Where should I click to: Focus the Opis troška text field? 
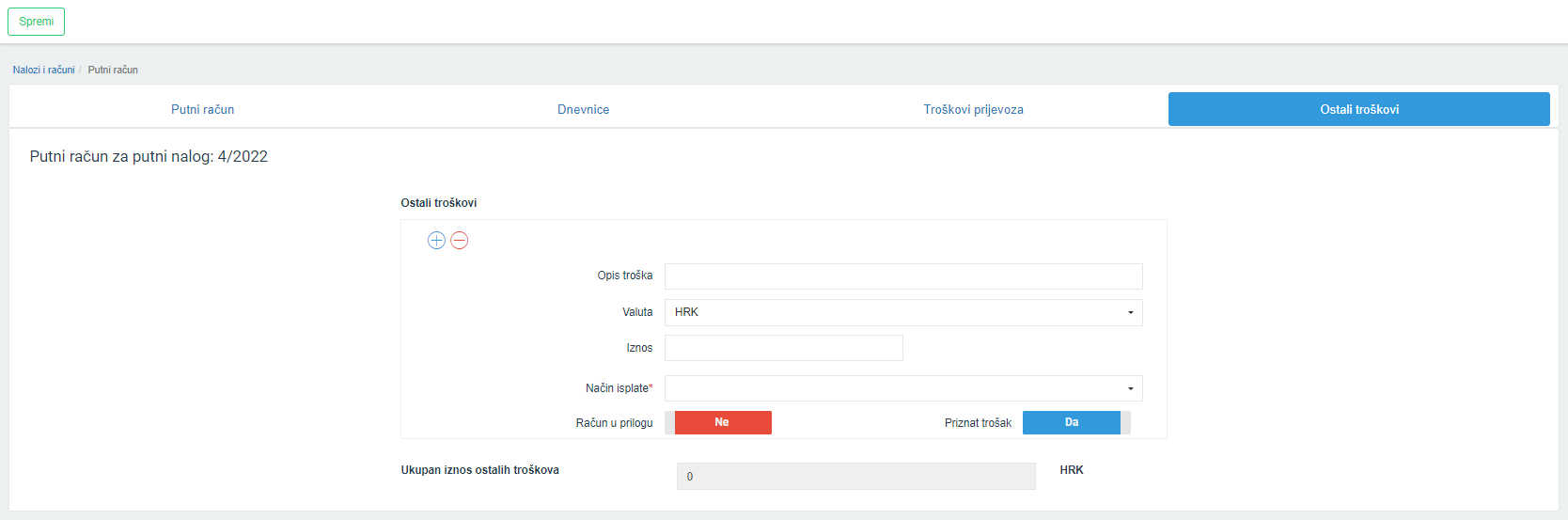coord(903,276)
